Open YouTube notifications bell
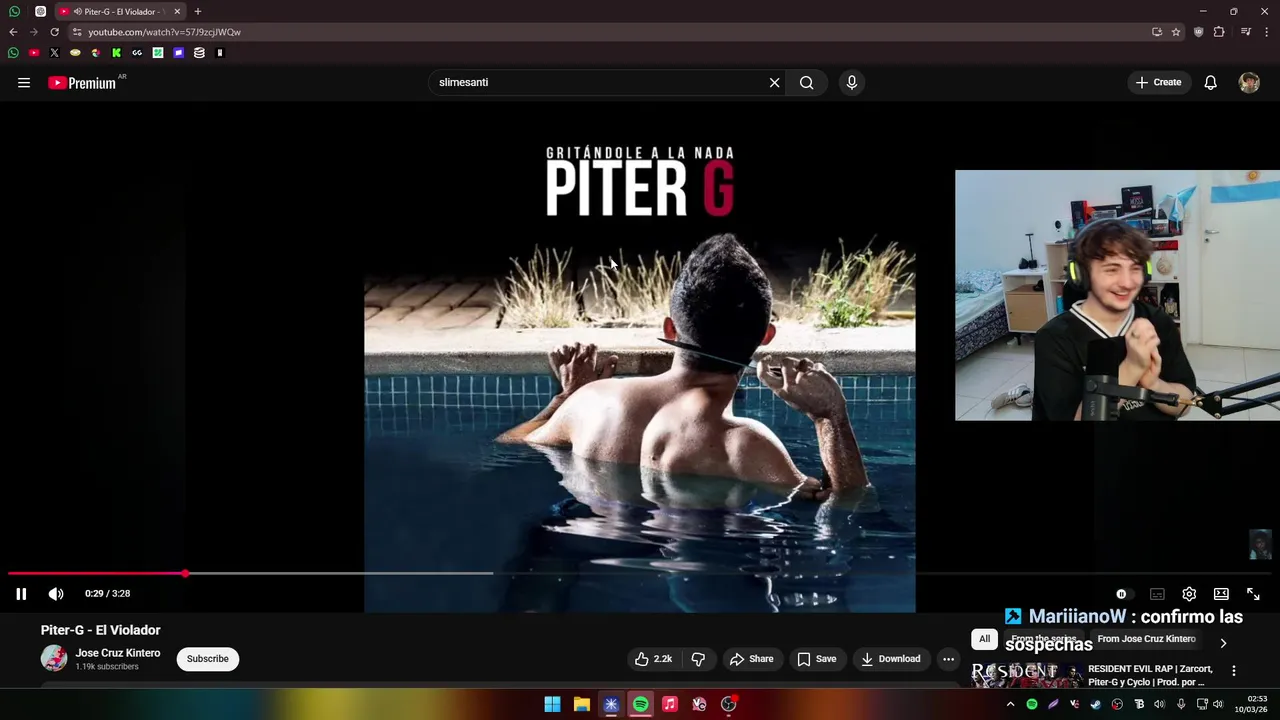Viewport: 1280px width, 720px height. tap(1210, 83)
